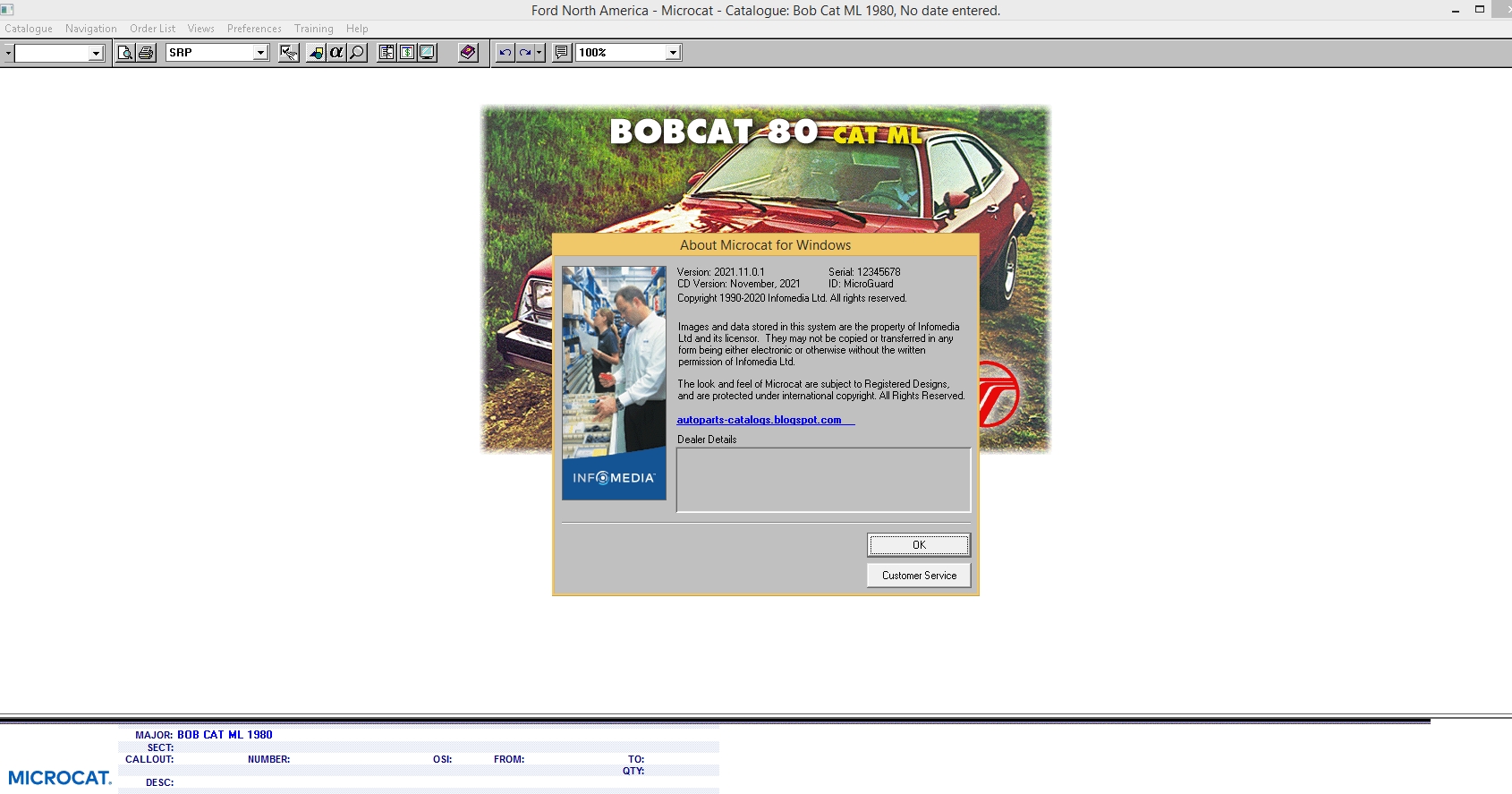Click the monitor display view icon
Viewport: 1512px width, 794px height.
[x=428, y=53]
